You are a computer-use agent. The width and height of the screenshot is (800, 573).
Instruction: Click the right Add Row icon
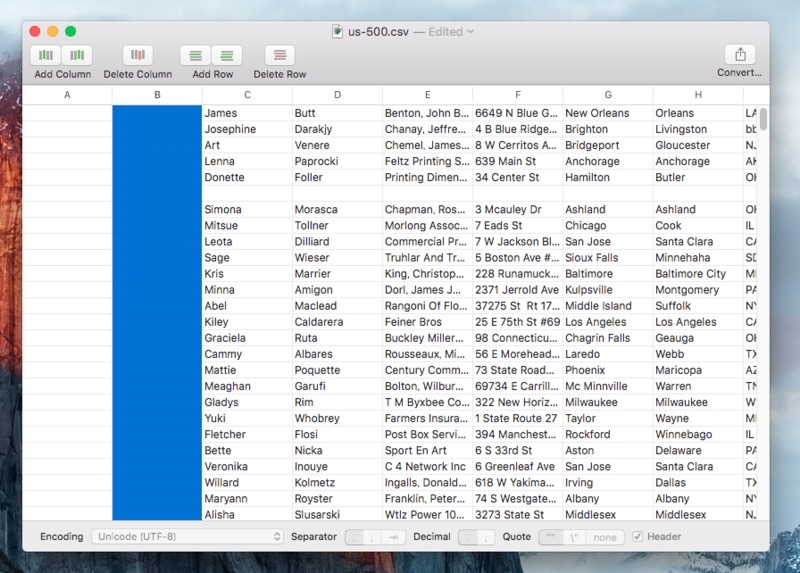(227, 55)
